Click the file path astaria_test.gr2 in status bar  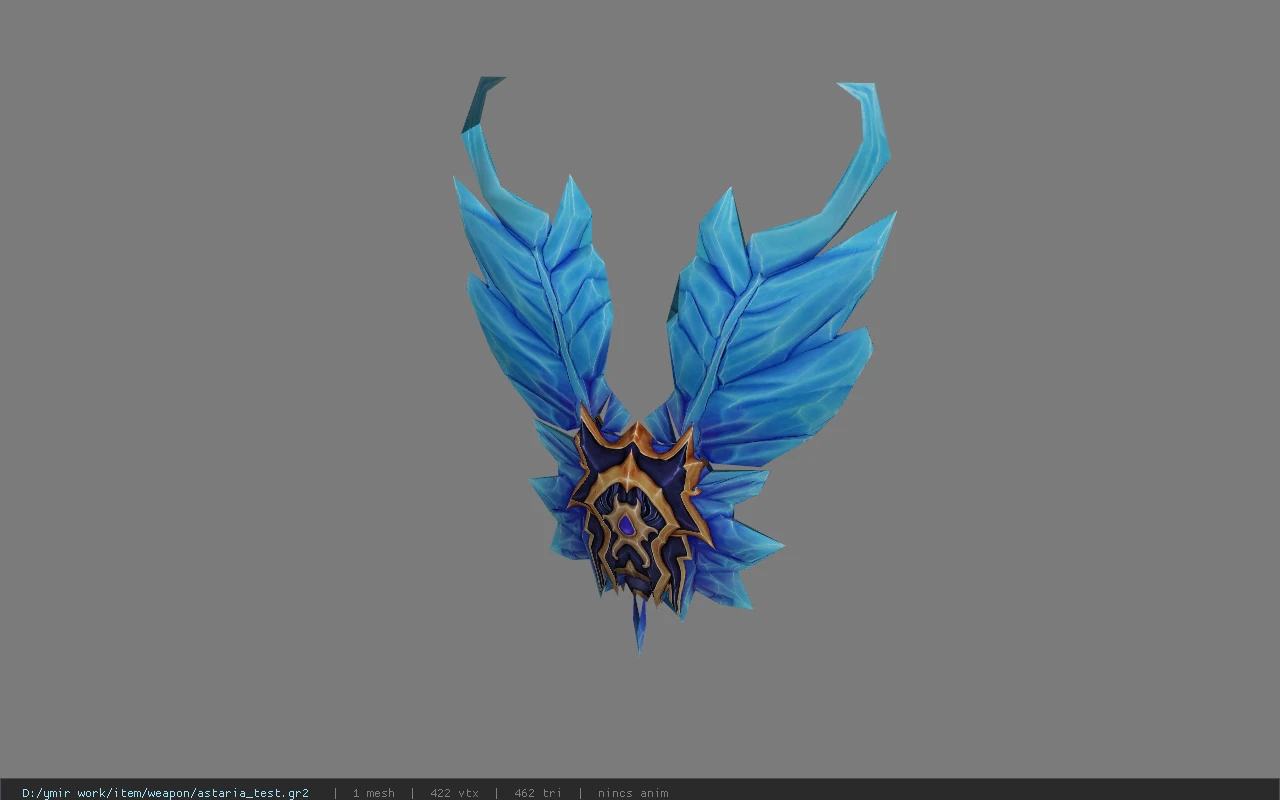165,792
